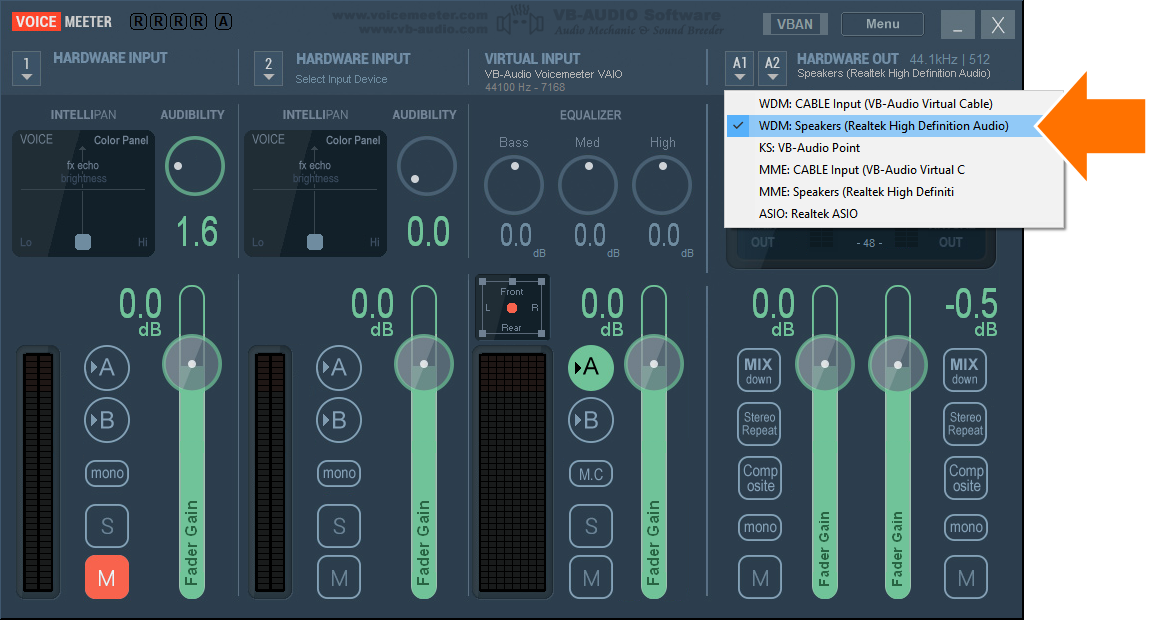Click the Voicemeeter logo
The width and height of the screenshot is (1157, 620).
click(x=62, y=21)
